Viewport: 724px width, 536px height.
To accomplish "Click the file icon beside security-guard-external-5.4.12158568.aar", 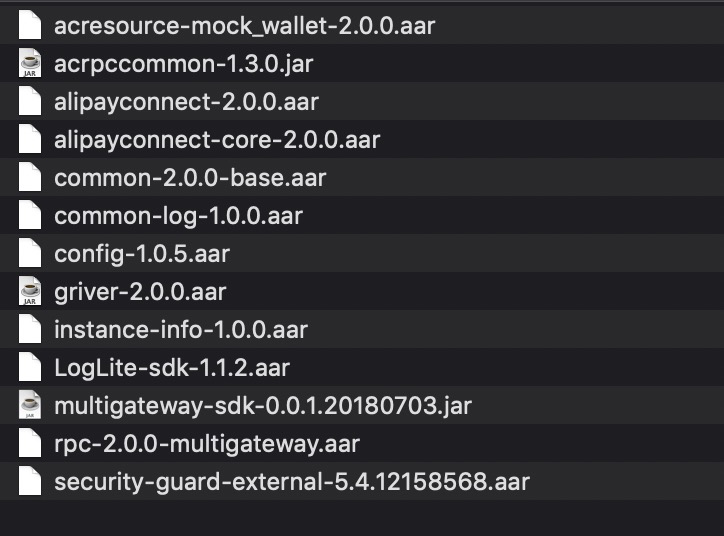I will 30,481.
